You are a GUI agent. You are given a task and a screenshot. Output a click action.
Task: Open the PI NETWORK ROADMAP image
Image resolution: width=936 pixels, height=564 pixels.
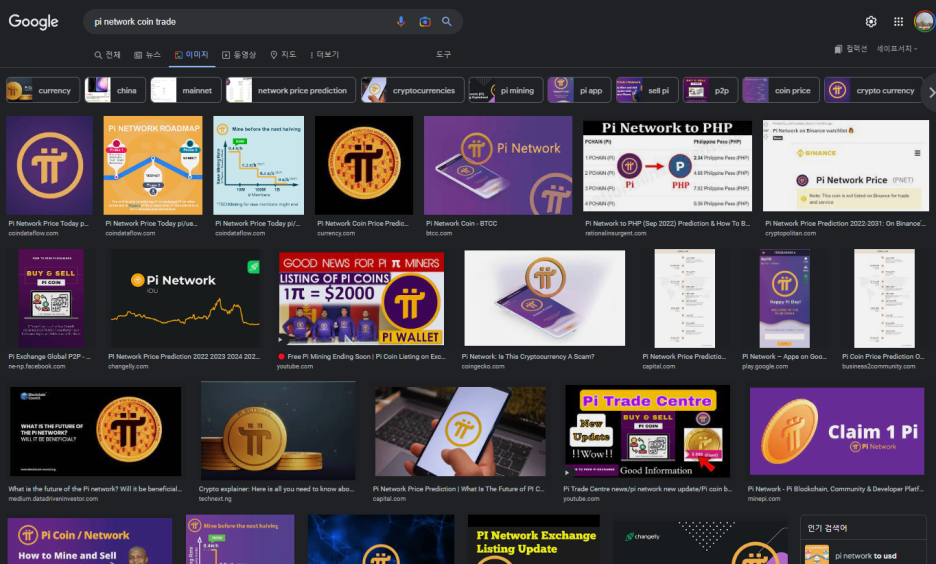(153, 165)
